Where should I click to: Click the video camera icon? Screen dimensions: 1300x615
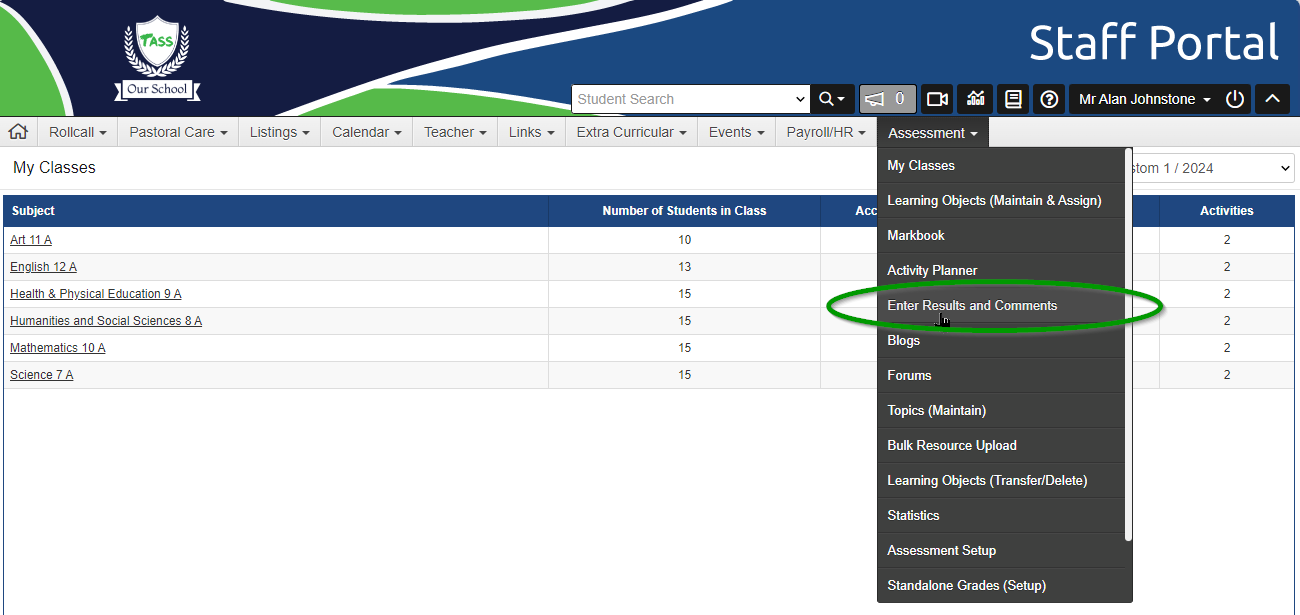point(937,99)
